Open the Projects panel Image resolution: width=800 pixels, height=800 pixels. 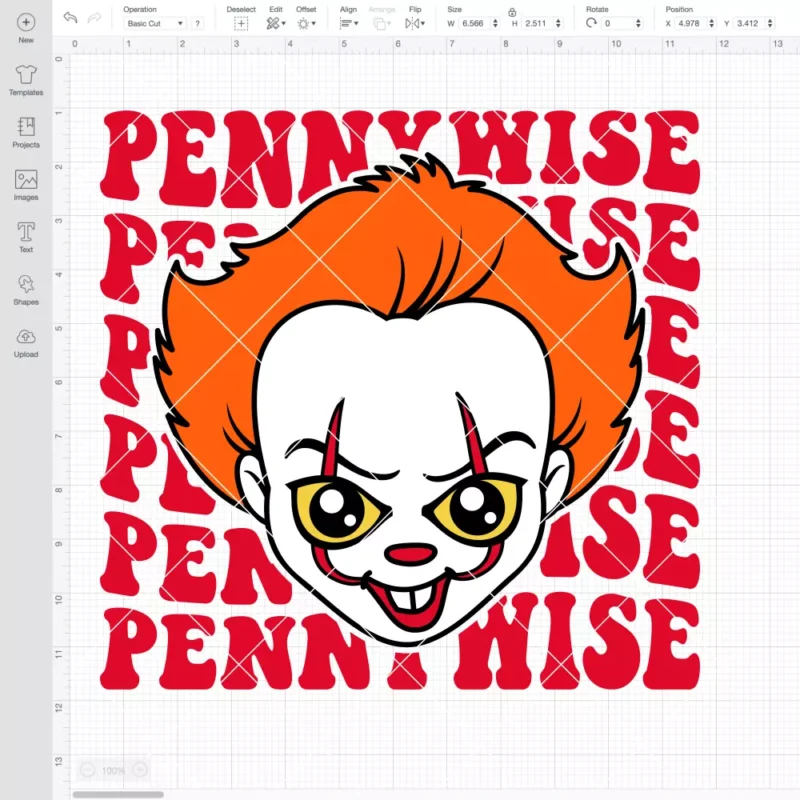tap(26, 133)
